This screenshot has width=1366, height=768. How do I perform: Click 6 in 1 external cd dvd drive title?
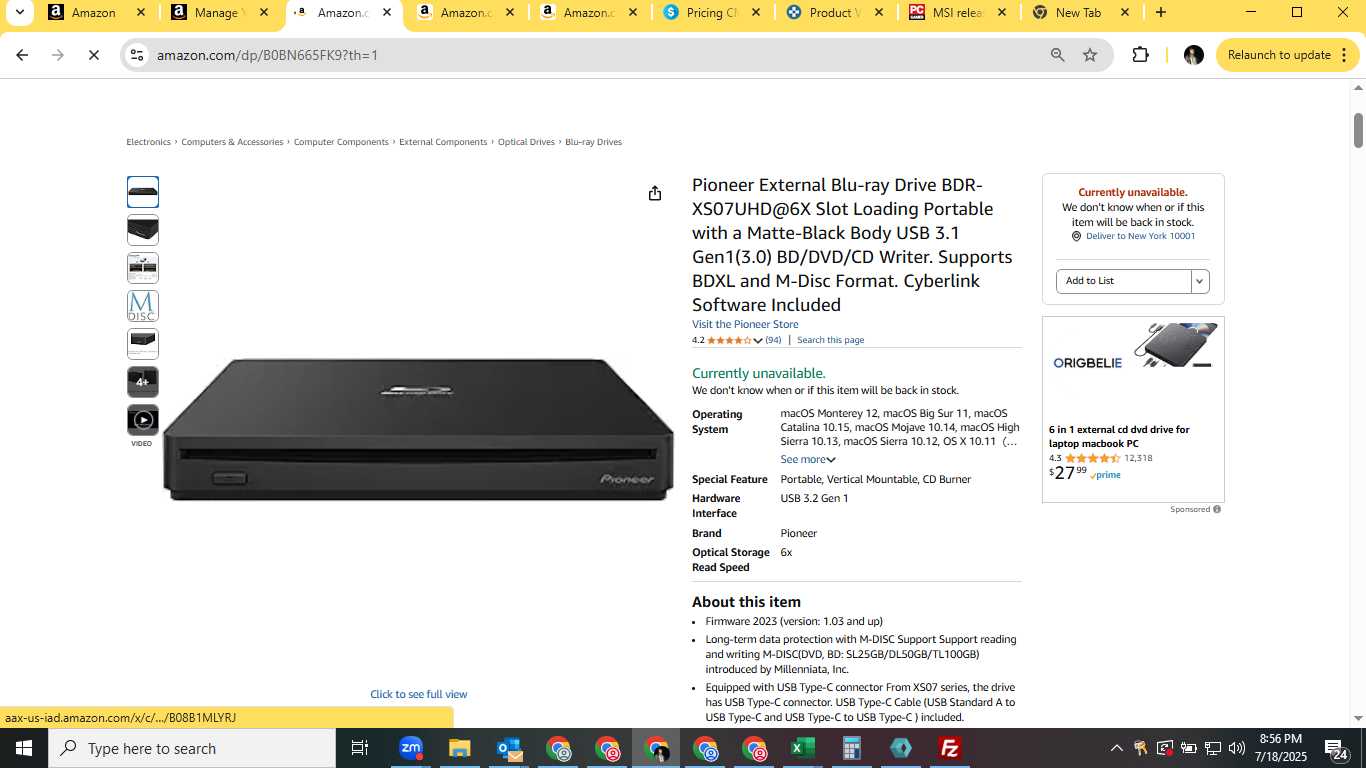tap(1119, 436)
